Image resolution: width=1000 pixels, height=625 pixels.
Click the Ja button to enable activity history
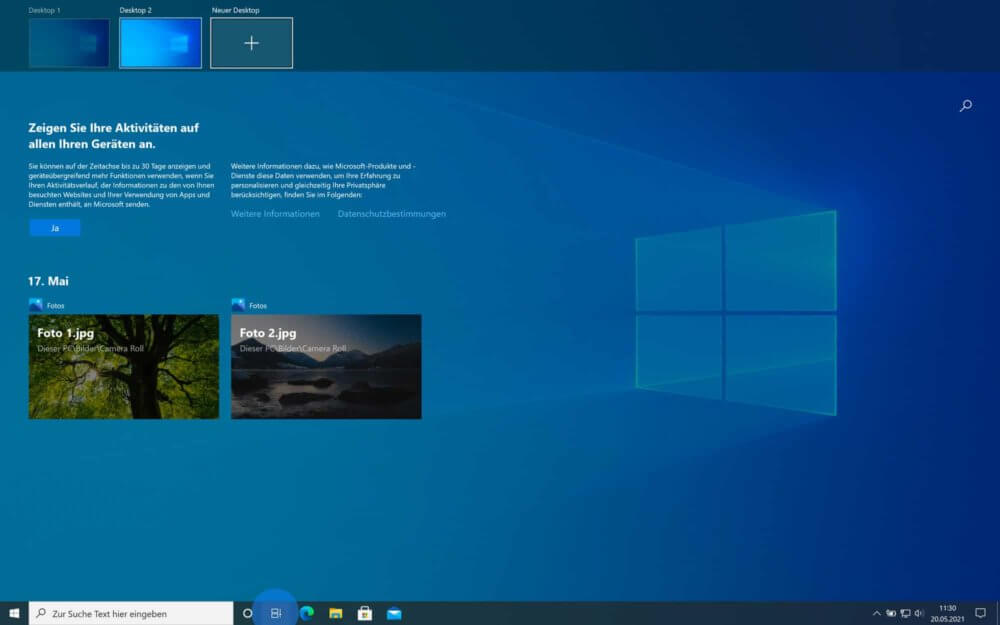pos(55,228)
